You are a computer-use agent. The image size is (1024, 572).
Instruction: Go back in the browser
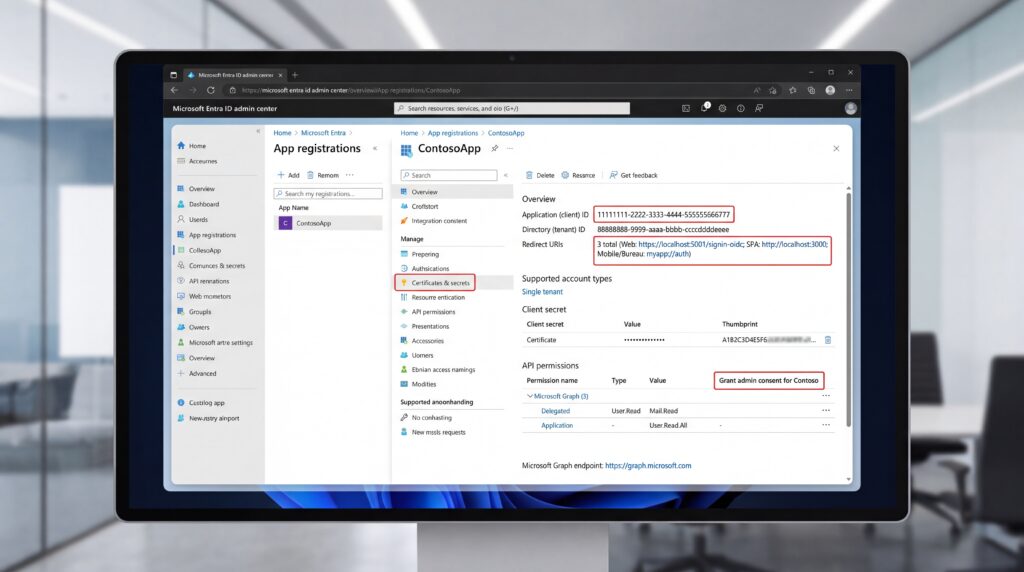(x=174, y=90)
